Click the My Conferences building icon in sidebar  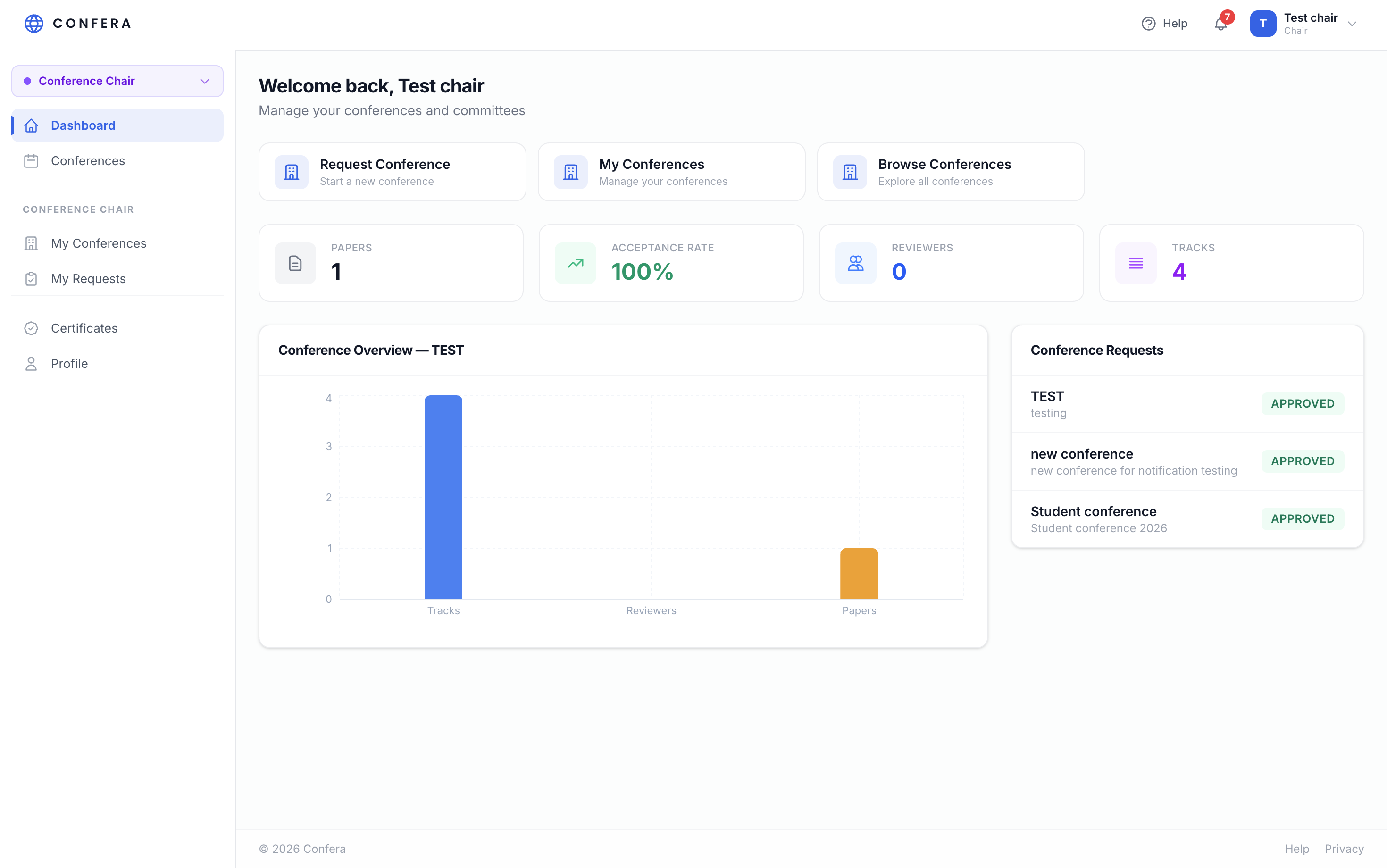pyautogui.click(x=32, y=243)
